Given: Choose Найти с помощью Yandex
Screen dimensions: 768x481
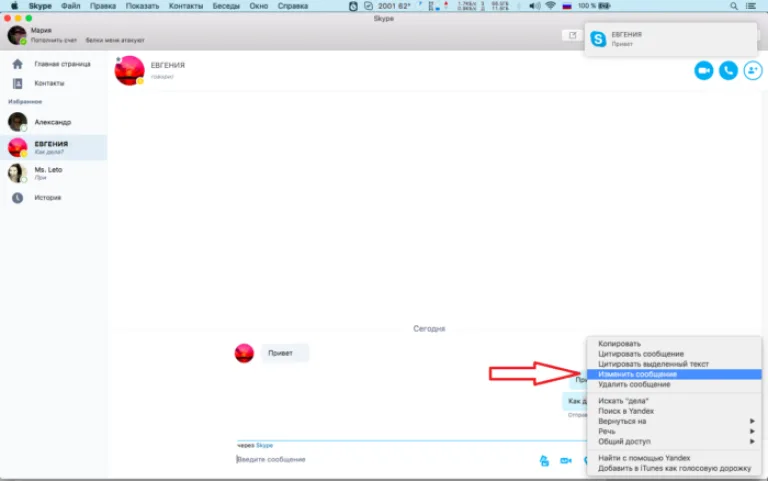Looking at the screenshot, I should (674, 458).
